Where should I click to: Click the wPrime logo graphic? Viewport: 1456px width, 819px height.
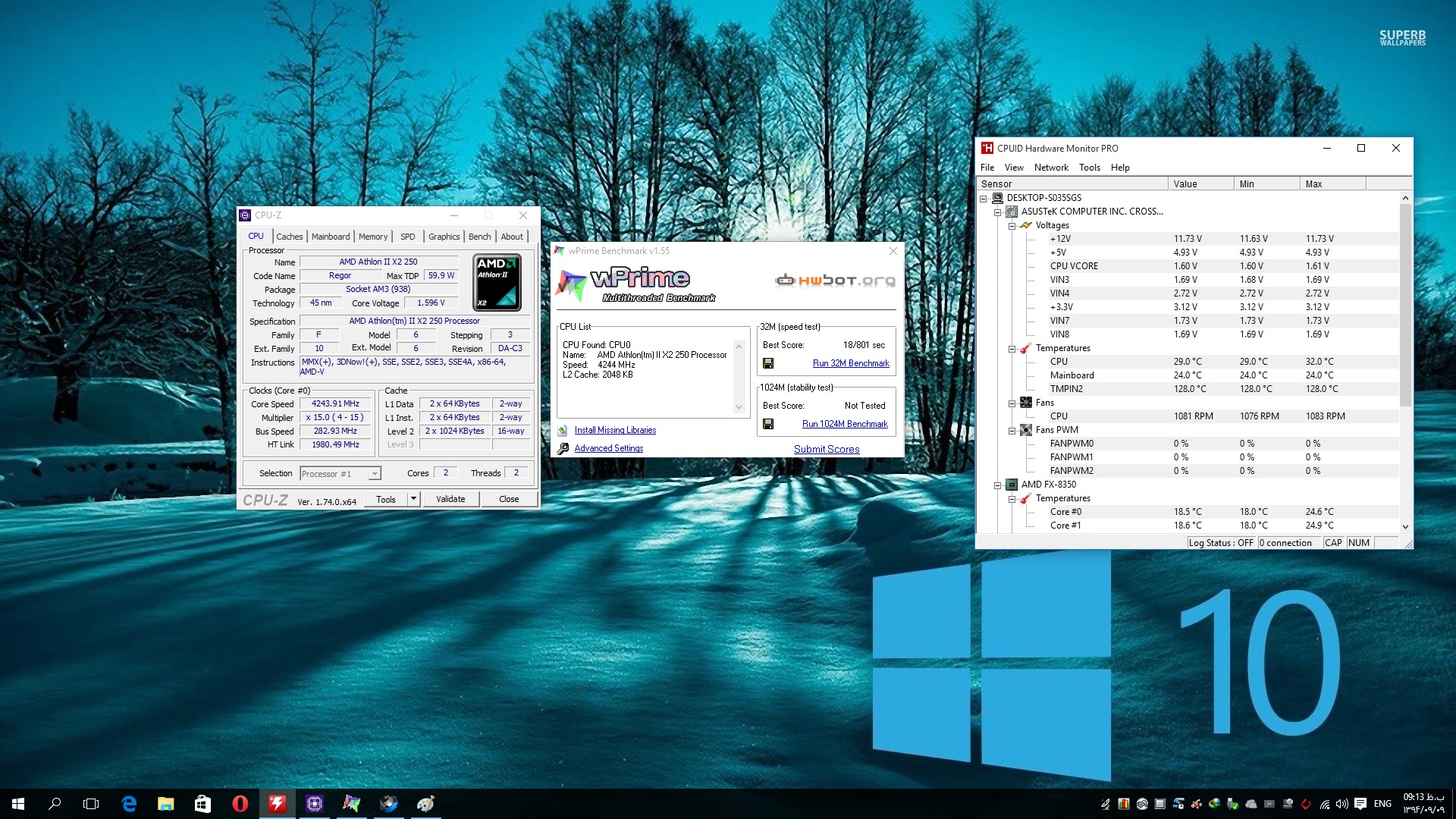(x=637, y=285)
